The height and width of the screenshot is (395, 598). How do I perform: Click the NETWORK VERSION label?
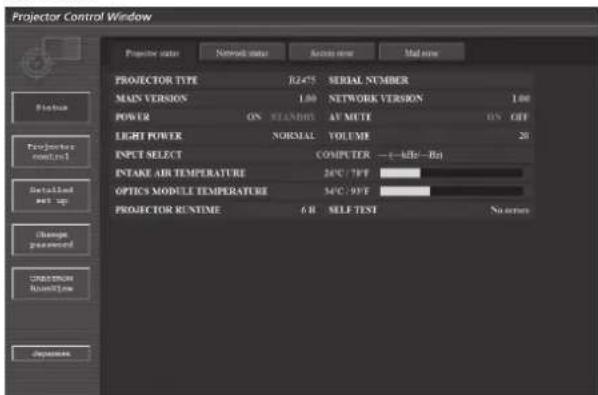tap(376, 98)
